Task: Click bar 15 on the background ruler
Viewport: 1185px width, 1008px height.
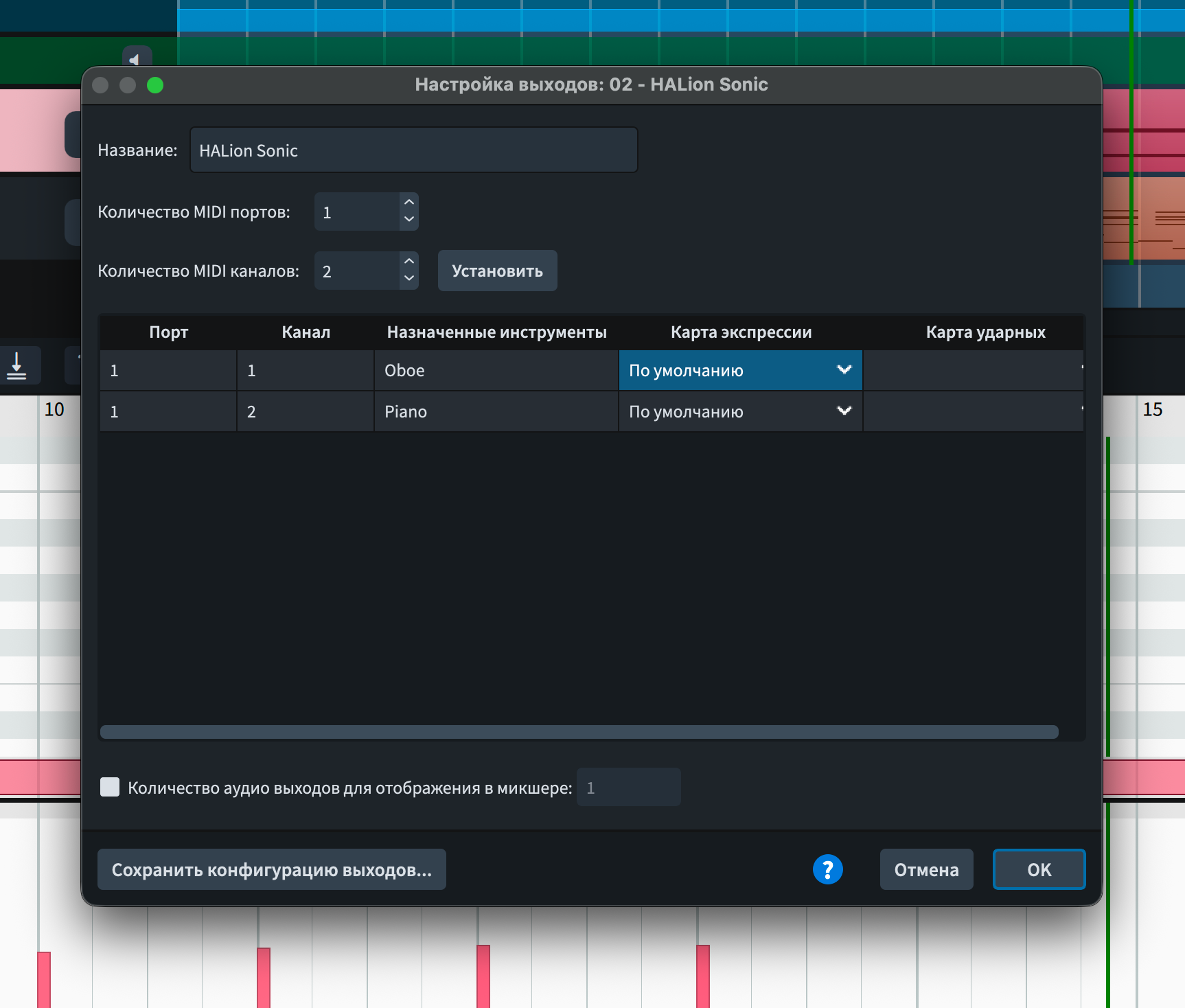Action: tap(1153, 410)
